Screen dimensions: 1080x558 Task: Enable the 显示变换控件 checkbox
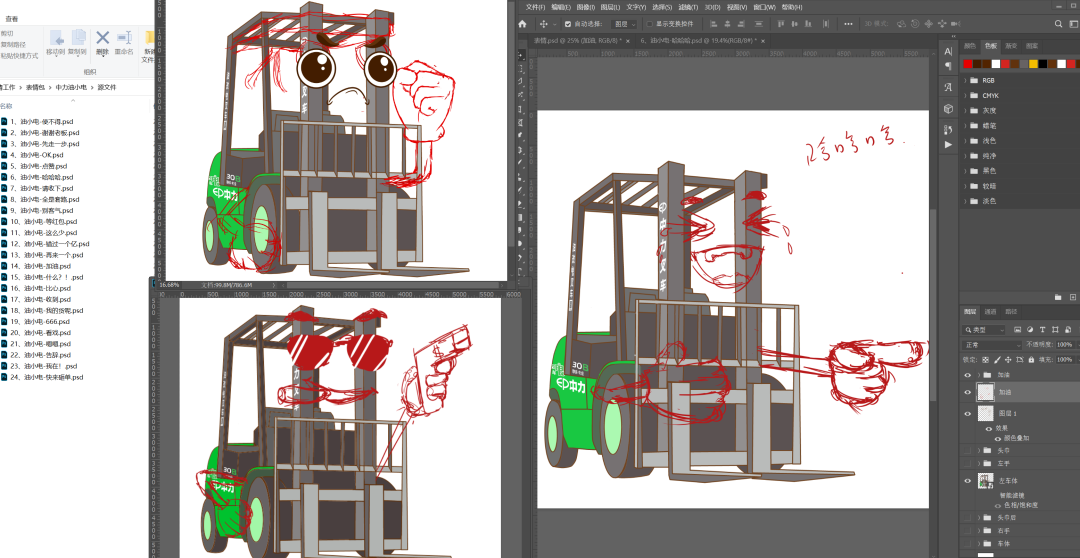coord(648,23)
